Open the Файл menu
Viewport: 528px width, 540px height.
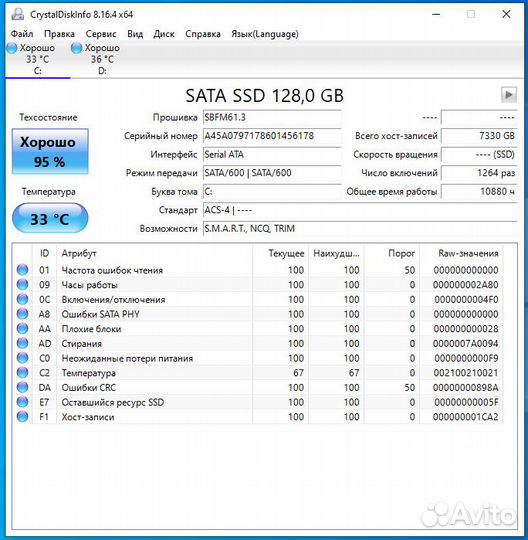click(x=22, y=34)
